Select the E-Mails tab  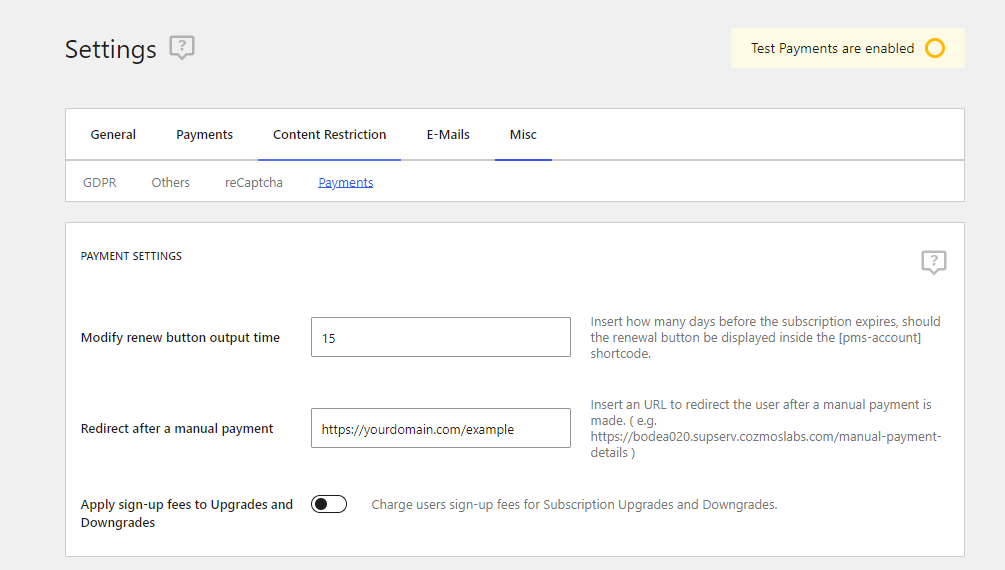coord(447,134)
